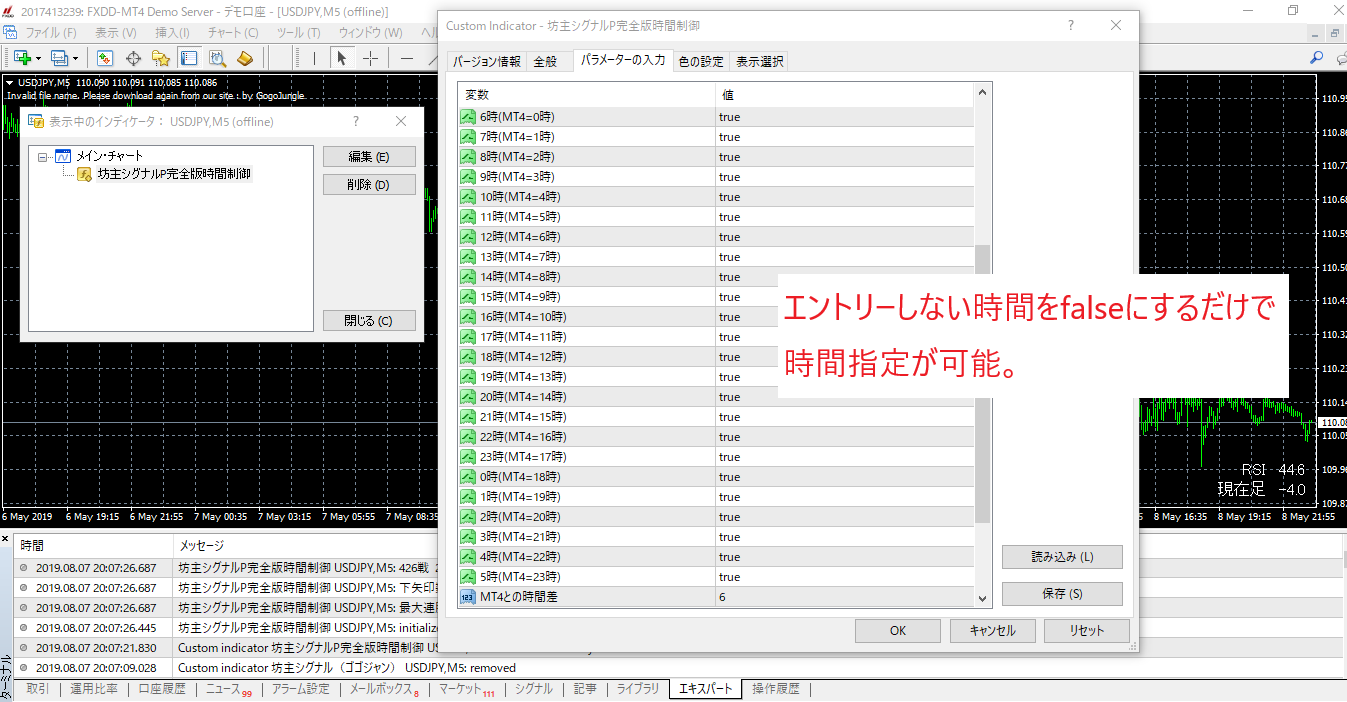
Task: Open the アラーム設定 terminal tab
Action: (301, 689)
